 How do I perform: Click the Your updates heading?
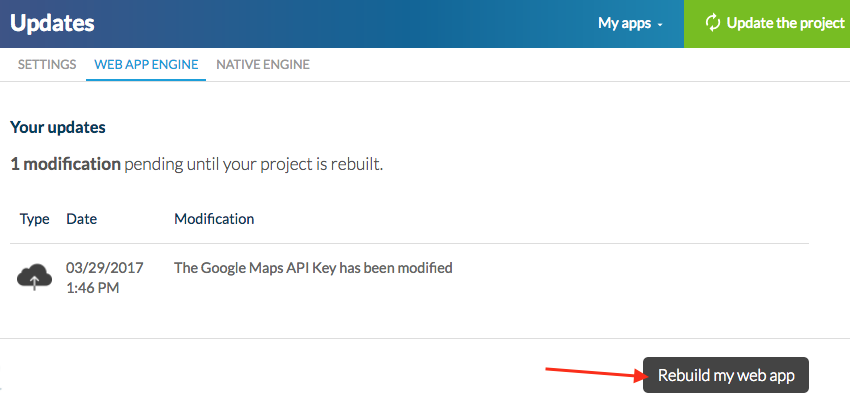[x=57, y=128]
